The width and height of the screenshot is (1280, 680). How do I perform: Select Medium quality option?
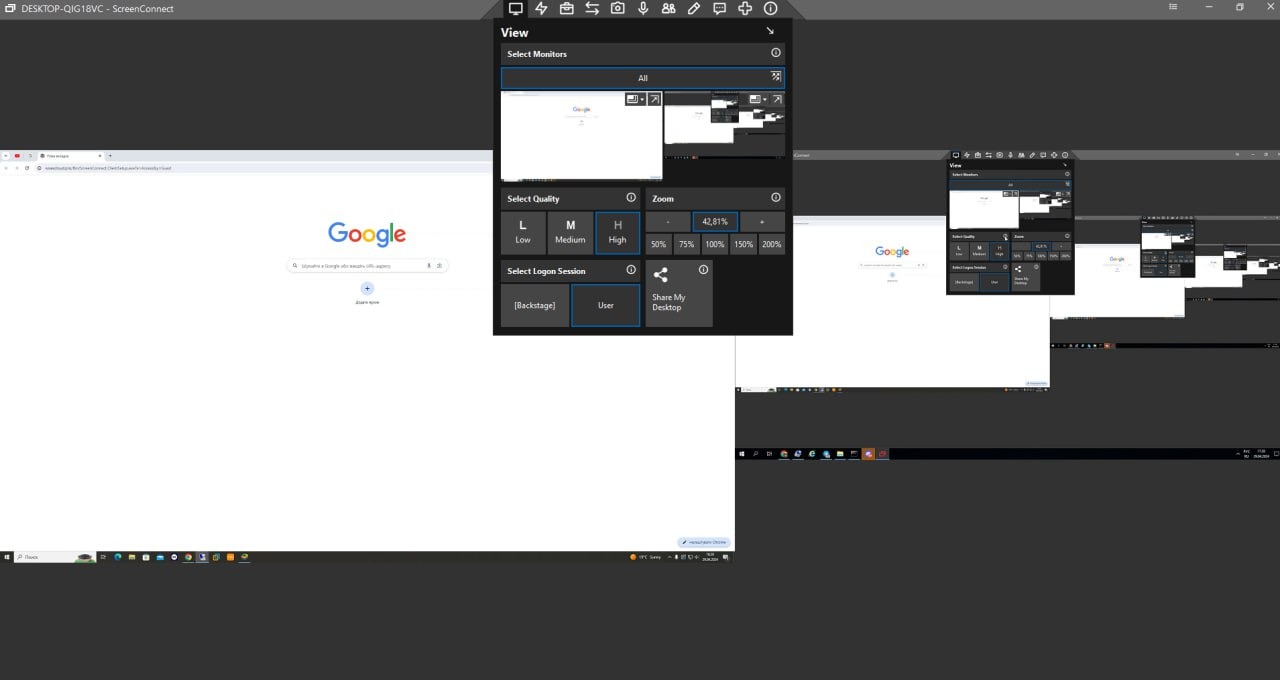[570, 232]
